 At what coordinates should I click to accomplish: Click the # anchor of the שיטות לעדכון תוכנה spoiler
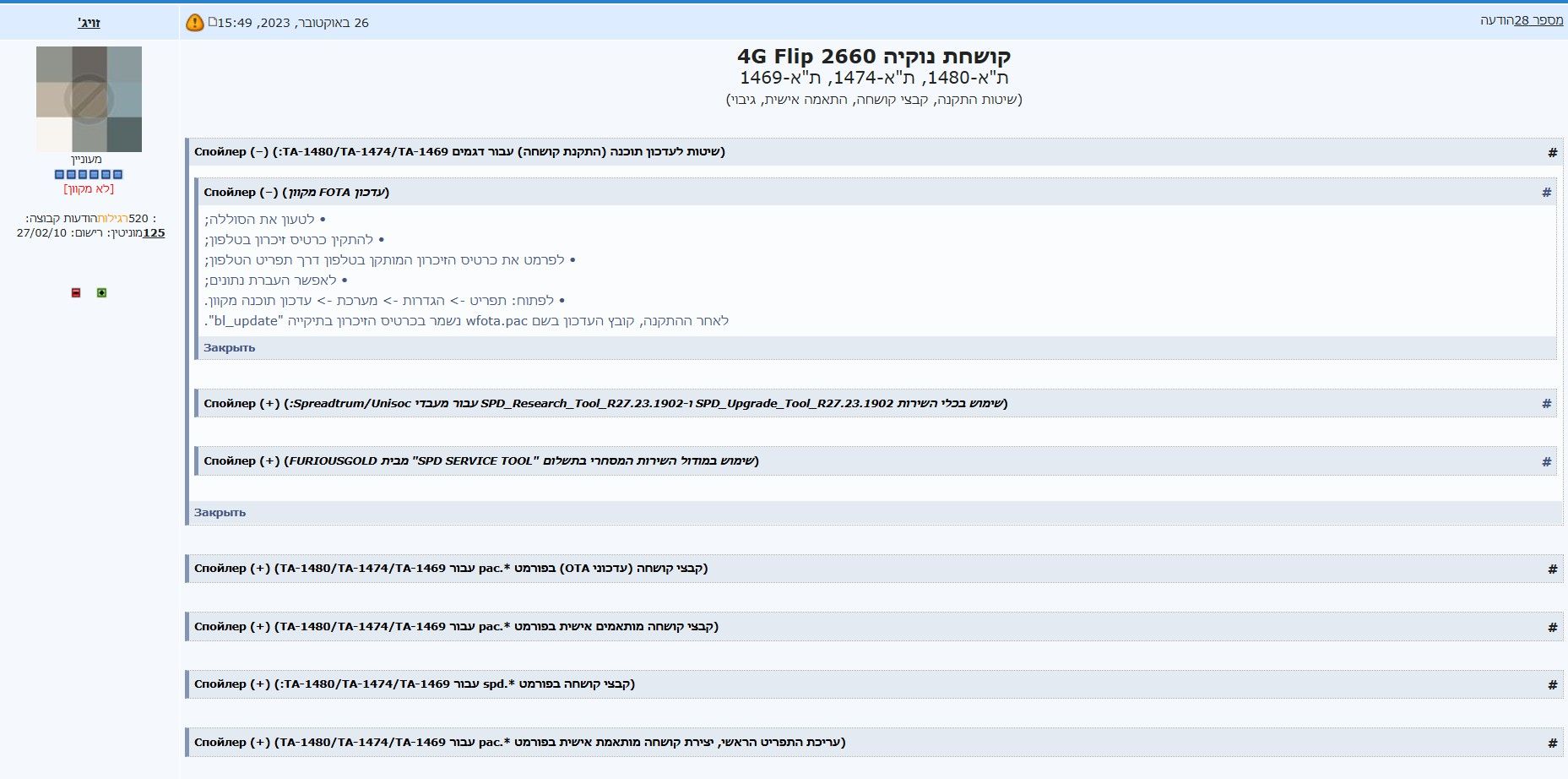1552,153
